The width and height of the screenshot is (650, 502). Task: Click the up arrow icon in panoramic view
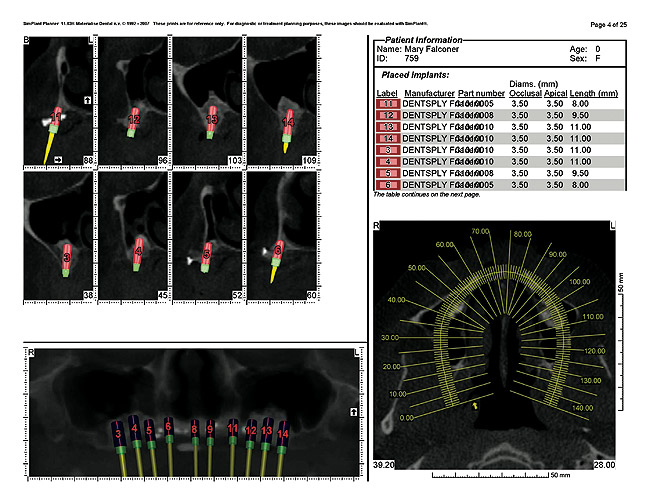click(353, 411)
